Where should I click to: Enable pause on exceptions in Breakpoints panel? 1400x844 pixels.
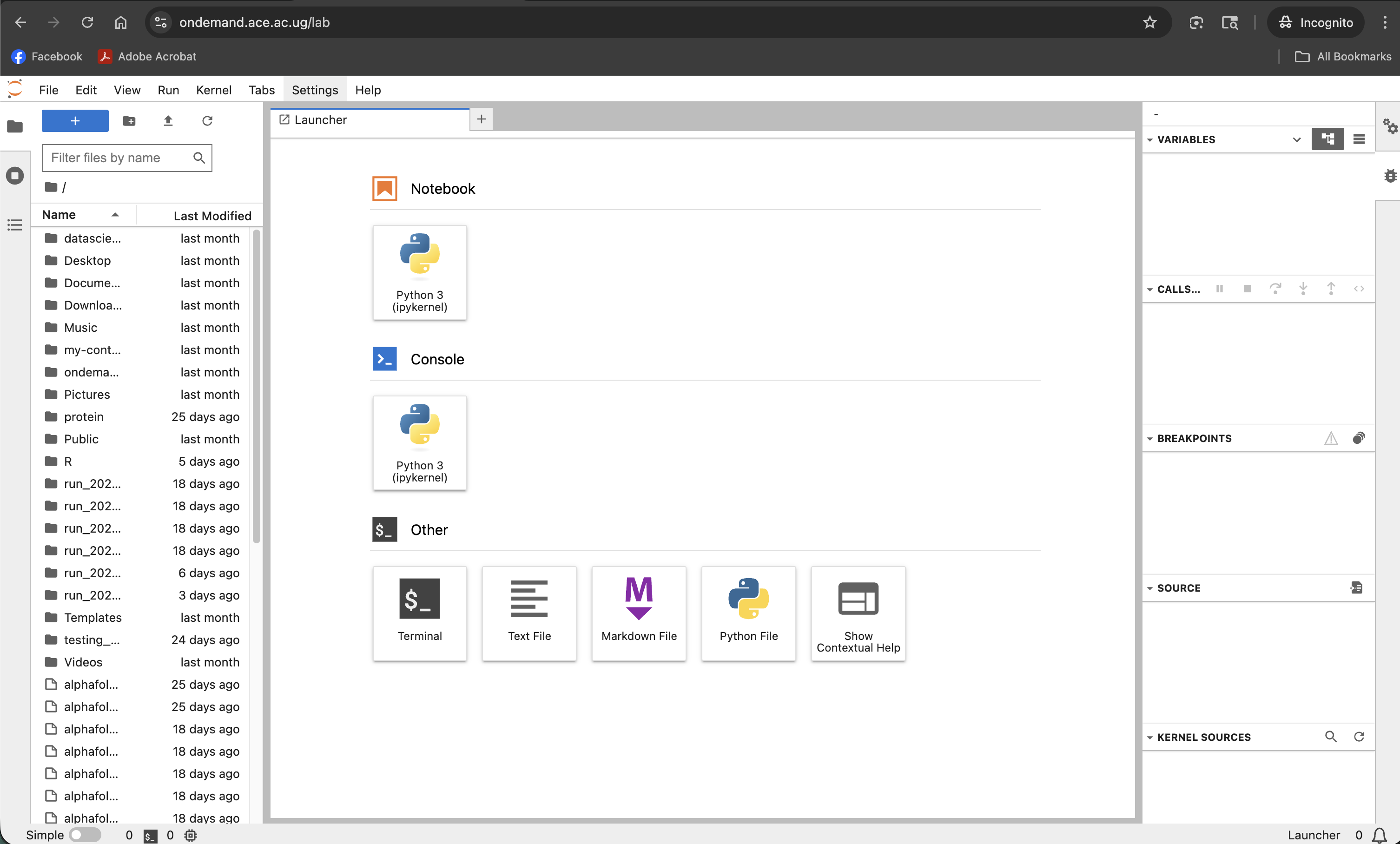click(x=1331, y=438)
